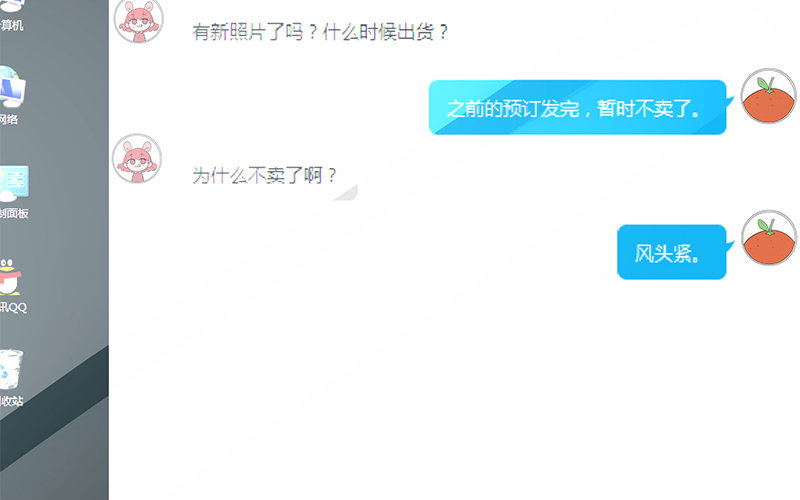This screenshot has width=800, height=500.
Task: Click the 收站 label under the Recycle Bin
Action: 11,401
